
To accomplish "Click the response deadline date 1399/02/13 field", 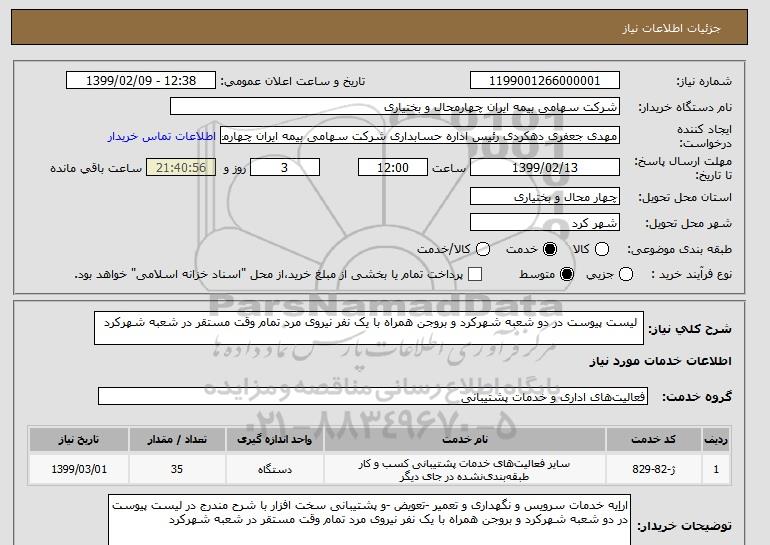I will [x=545, y=167].
